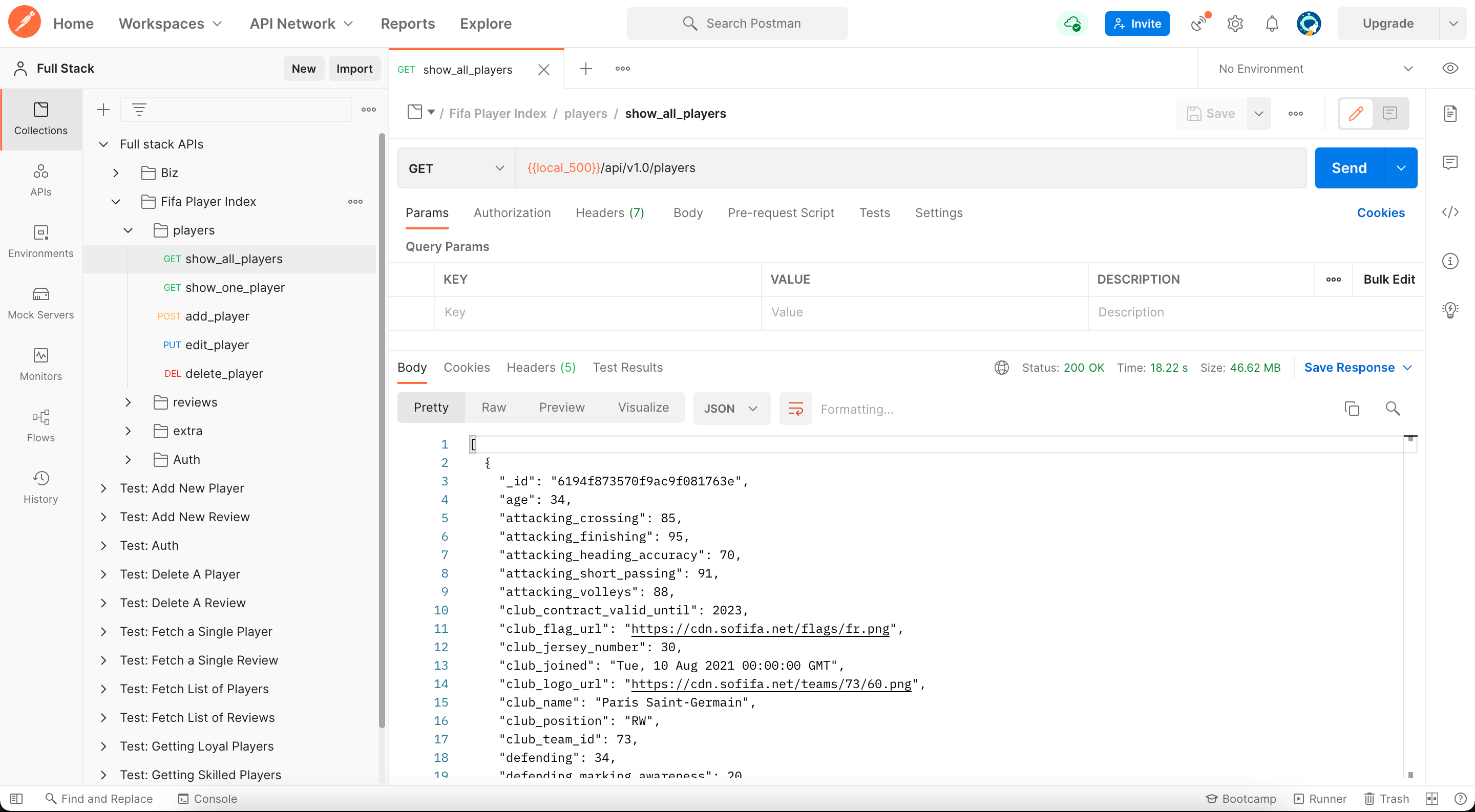Open the API Network dropdown
The width and height of the screenshot is (1475, 812).
(302, 24)
